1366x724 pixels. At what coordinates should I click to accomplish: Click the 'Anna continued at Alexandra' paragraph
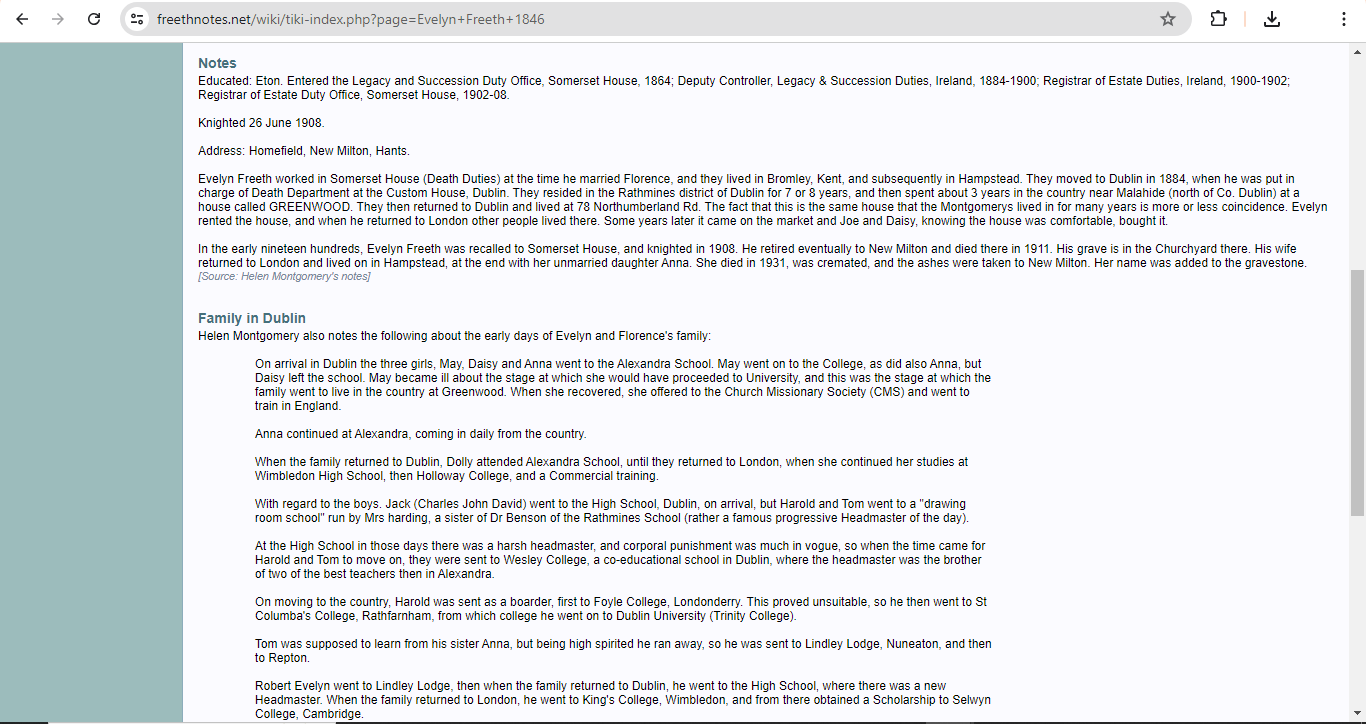[420, 434]
